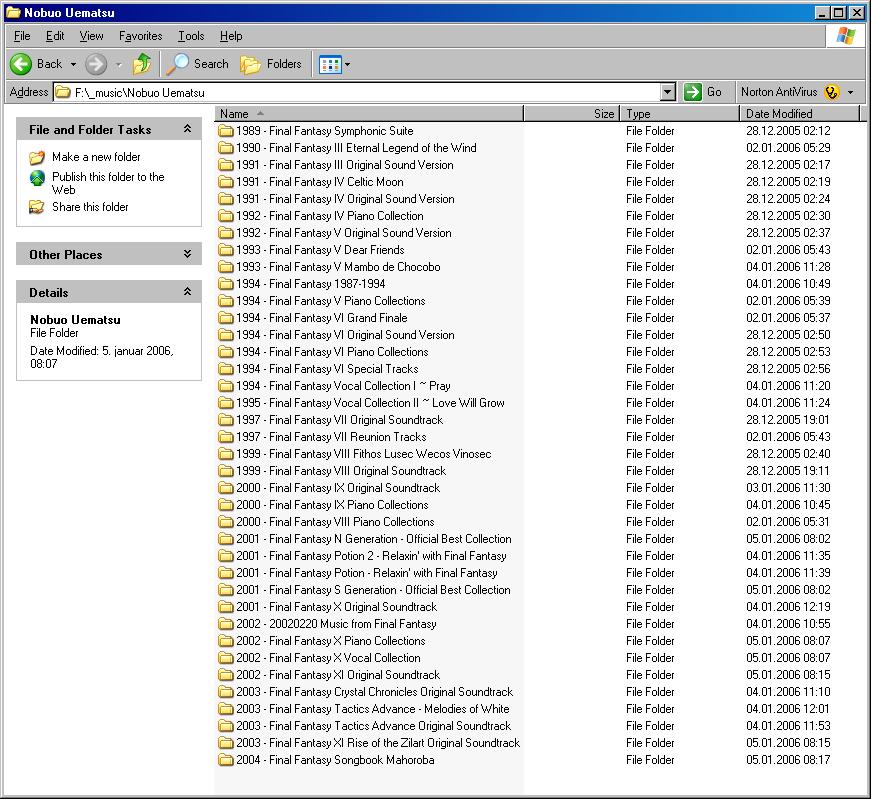Open the Views dropdown arrow
Screen dimensions: 871x799
[x=348, y=64]
